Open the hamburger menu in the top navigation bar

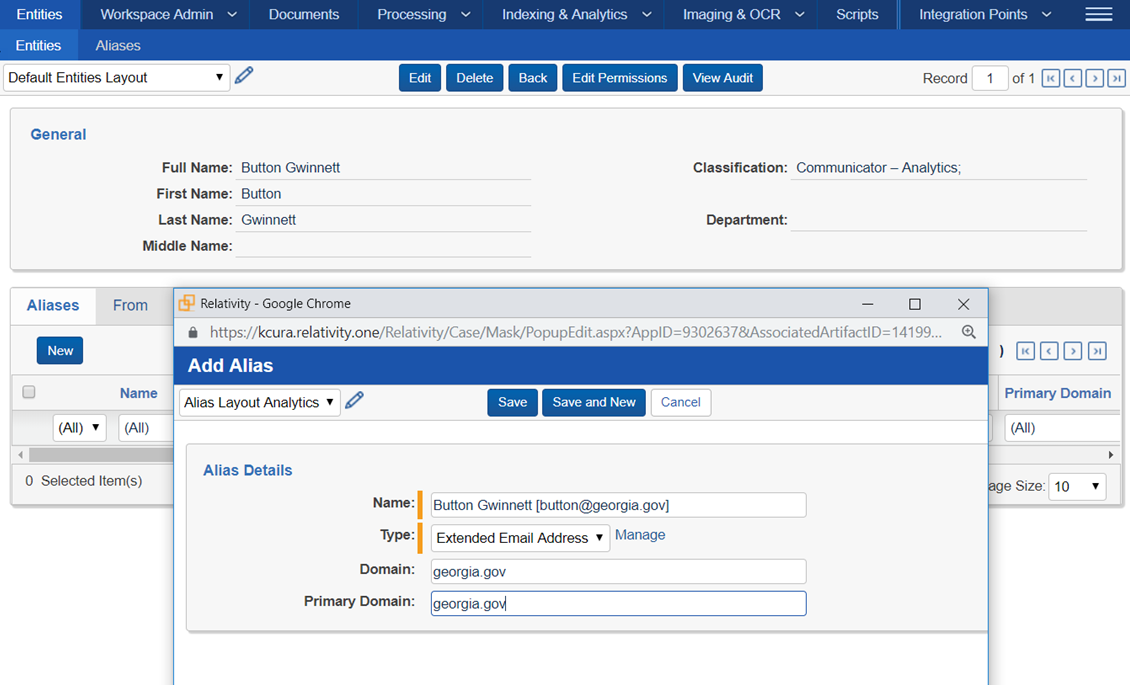tap(1098, 14)
